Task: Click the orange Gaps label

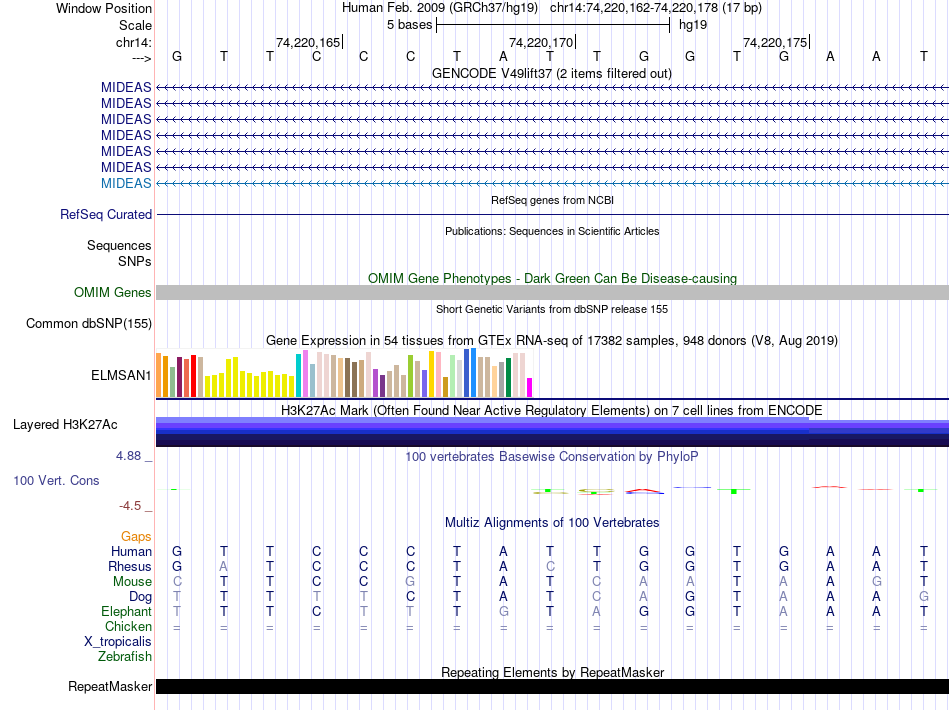Action: (136, 537)
